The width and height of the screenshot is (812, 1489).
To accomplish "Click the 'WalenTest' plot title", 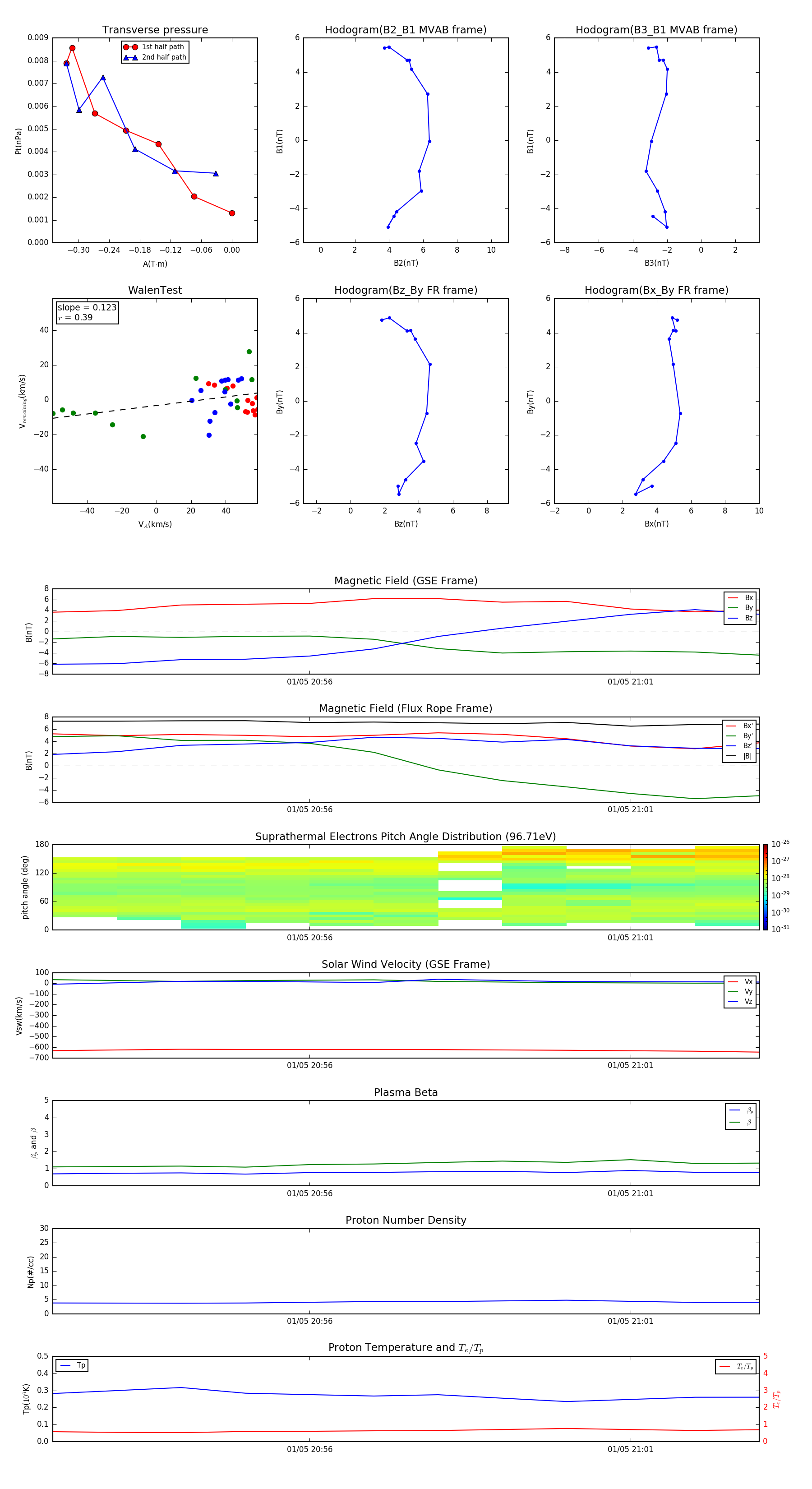I will click(x=155, y=290).
